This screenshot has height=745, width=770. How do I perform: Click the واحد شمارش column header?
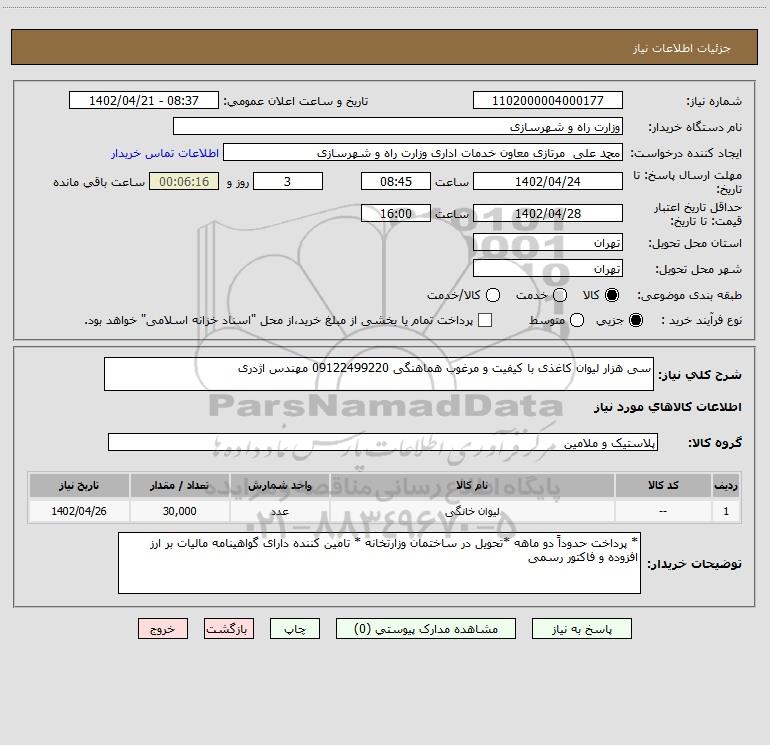[x=280, y=485]
